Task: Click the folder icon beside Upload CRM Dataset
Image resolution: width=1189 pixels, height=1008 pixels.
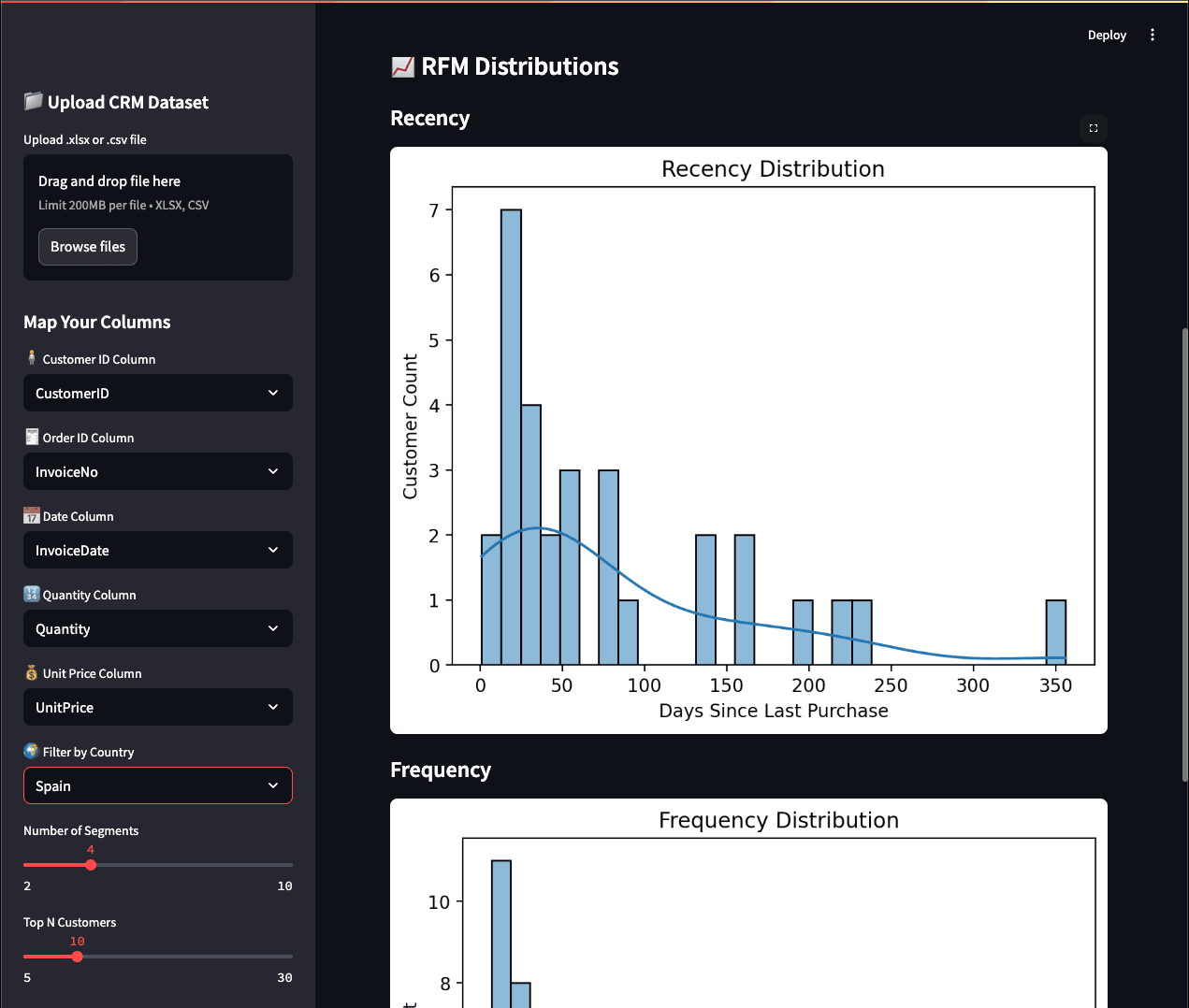Action: point(35,101)
